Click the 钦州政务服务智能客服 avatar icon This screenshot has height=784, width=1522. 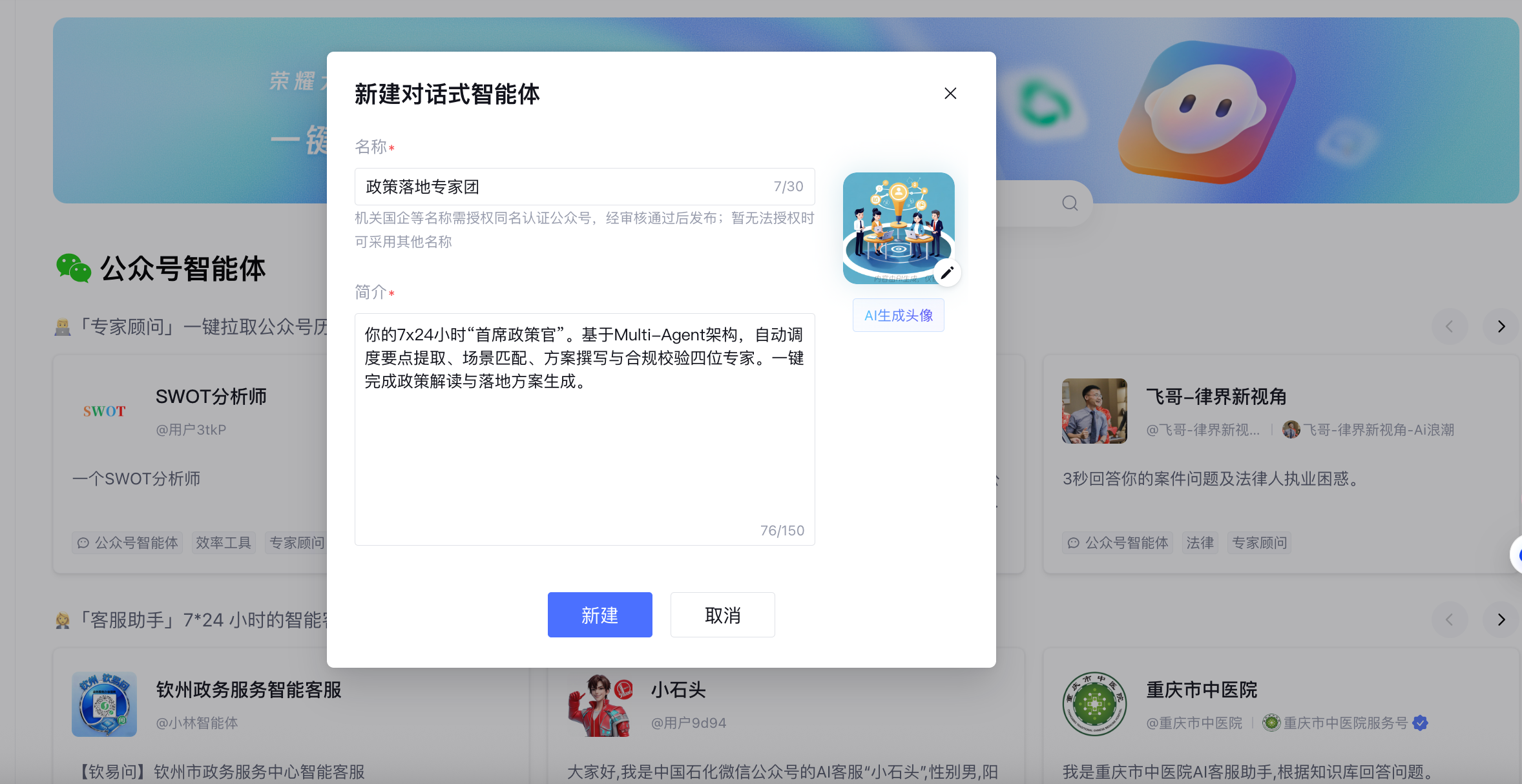tap(104, 704)
